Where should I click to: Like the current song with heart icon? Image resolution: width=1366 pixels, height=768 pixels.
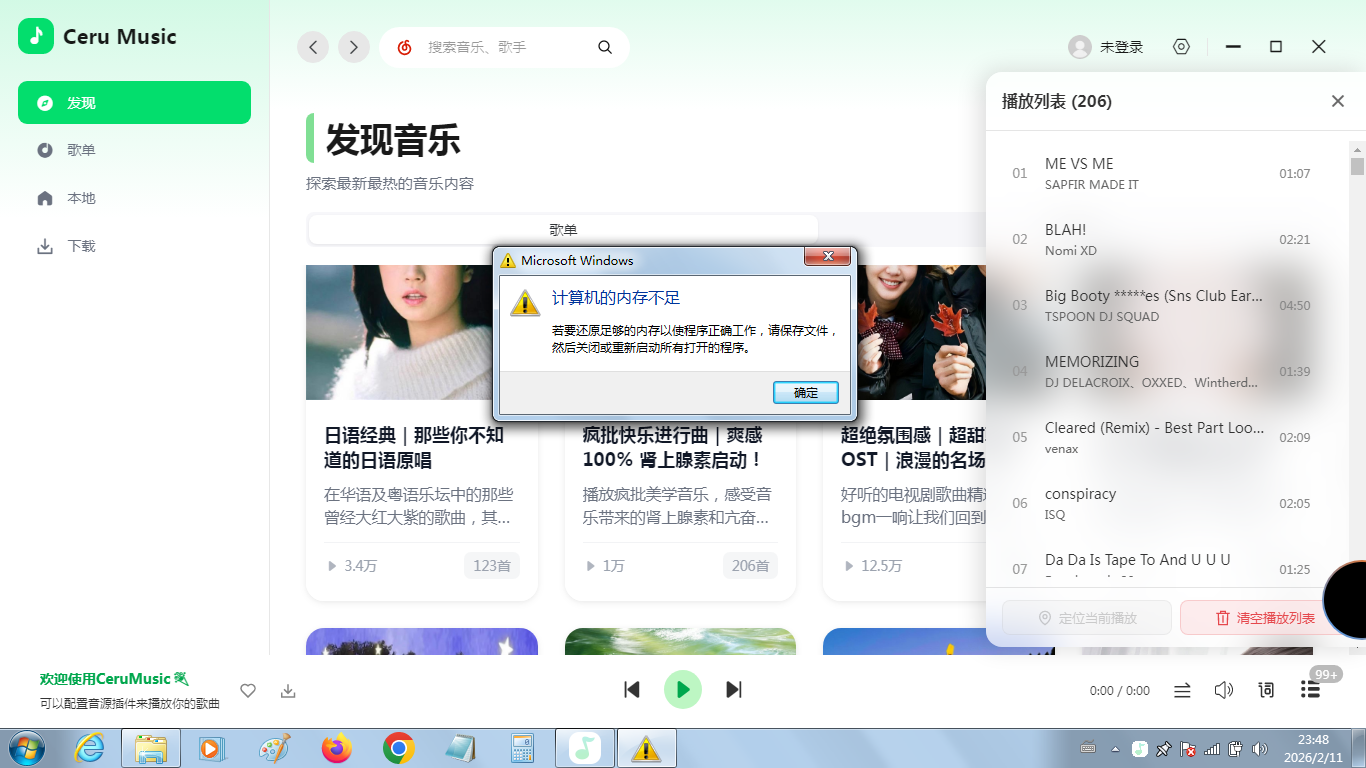(248, 690)
